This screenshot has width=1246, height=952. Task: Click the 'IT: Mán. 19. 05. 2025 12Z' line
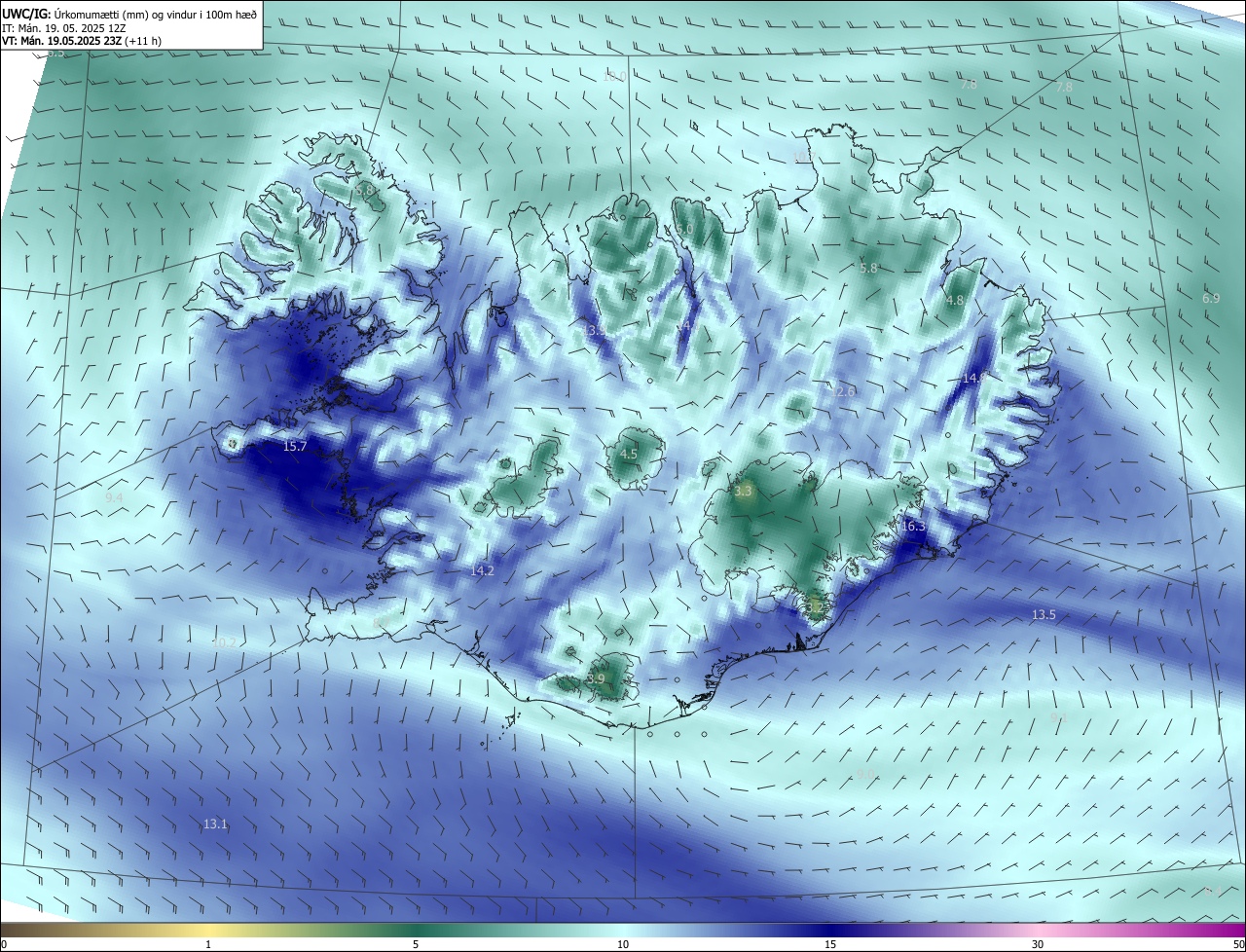coord(65,28)
